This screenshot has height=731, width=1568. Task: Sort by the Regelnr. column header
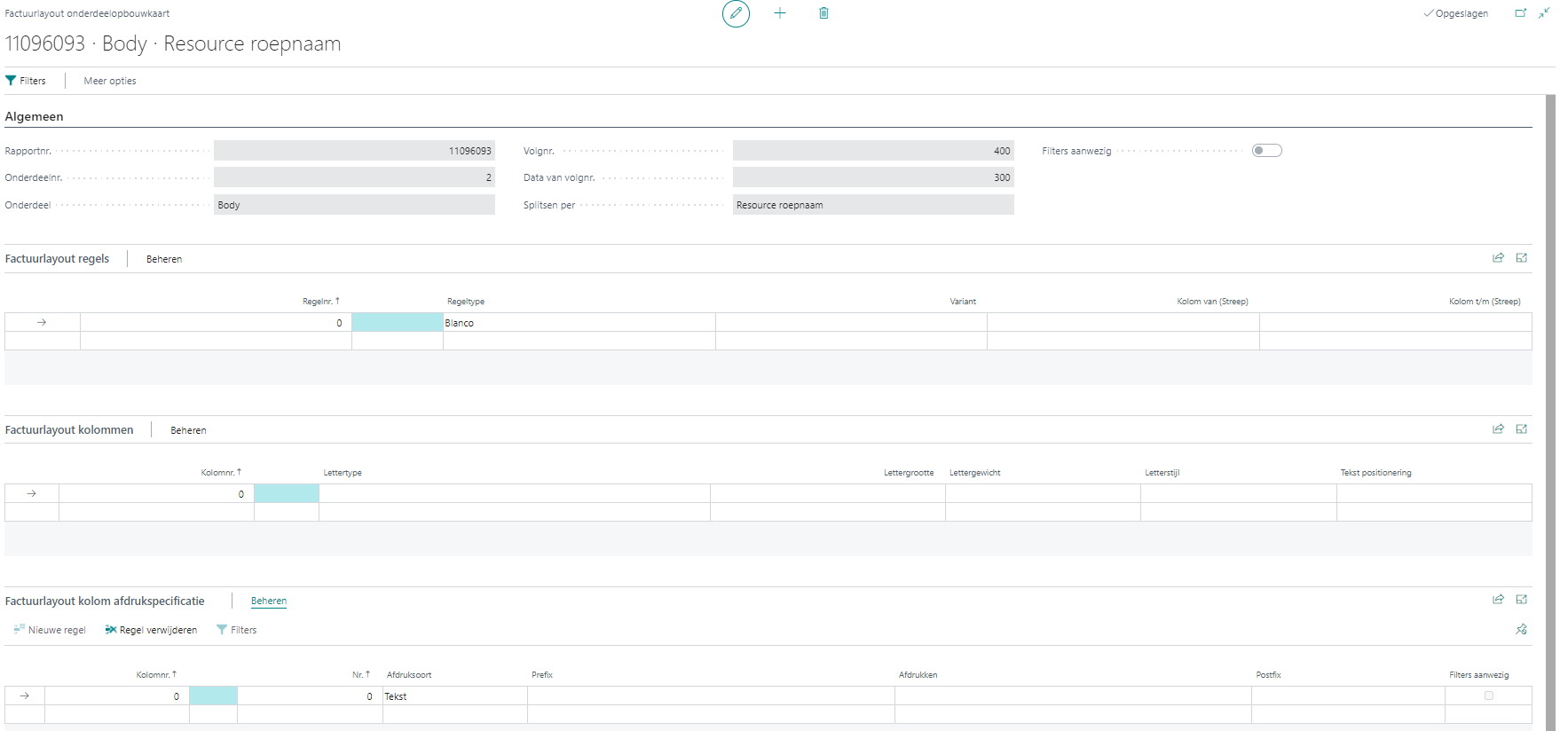(x=320, y=302)
